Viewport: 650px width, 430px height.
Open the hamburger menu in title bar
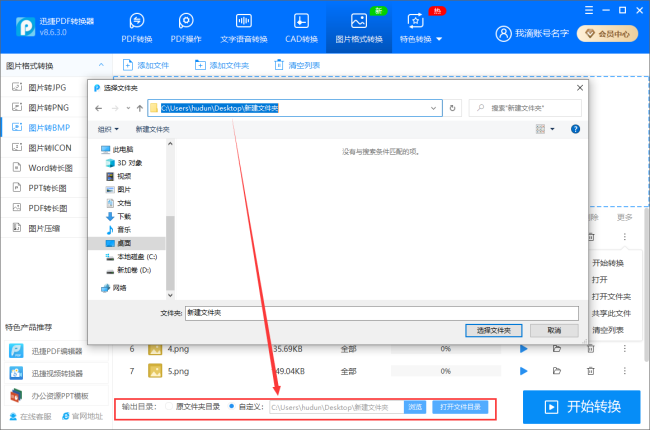(589, 10)
